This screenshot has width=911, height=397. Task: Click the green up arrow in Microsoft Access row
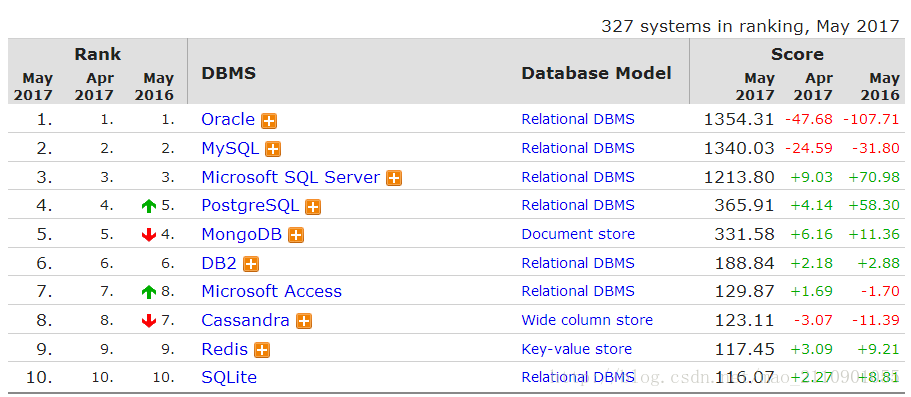click(x=149, y=291)
